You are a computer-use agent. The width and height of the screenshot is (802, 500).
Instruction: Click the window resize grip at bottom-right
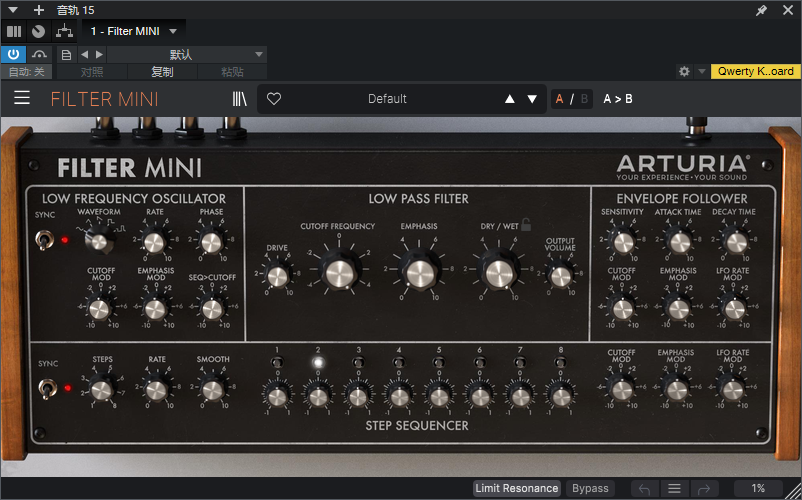point(793,489)
